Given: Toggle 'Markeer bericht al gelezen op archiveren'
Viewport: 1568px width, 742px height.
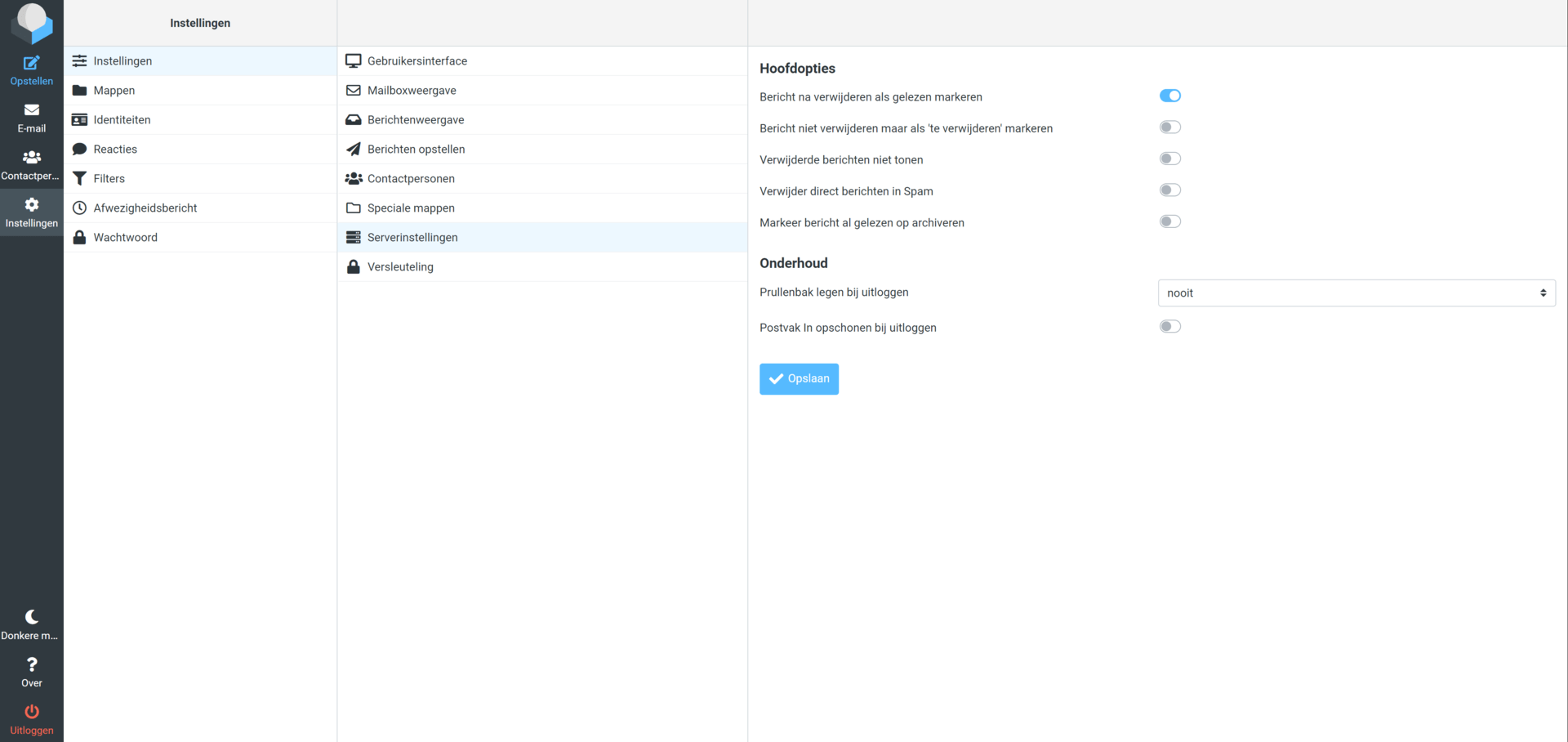Looking at the screenshot, I should [1170, 222].
